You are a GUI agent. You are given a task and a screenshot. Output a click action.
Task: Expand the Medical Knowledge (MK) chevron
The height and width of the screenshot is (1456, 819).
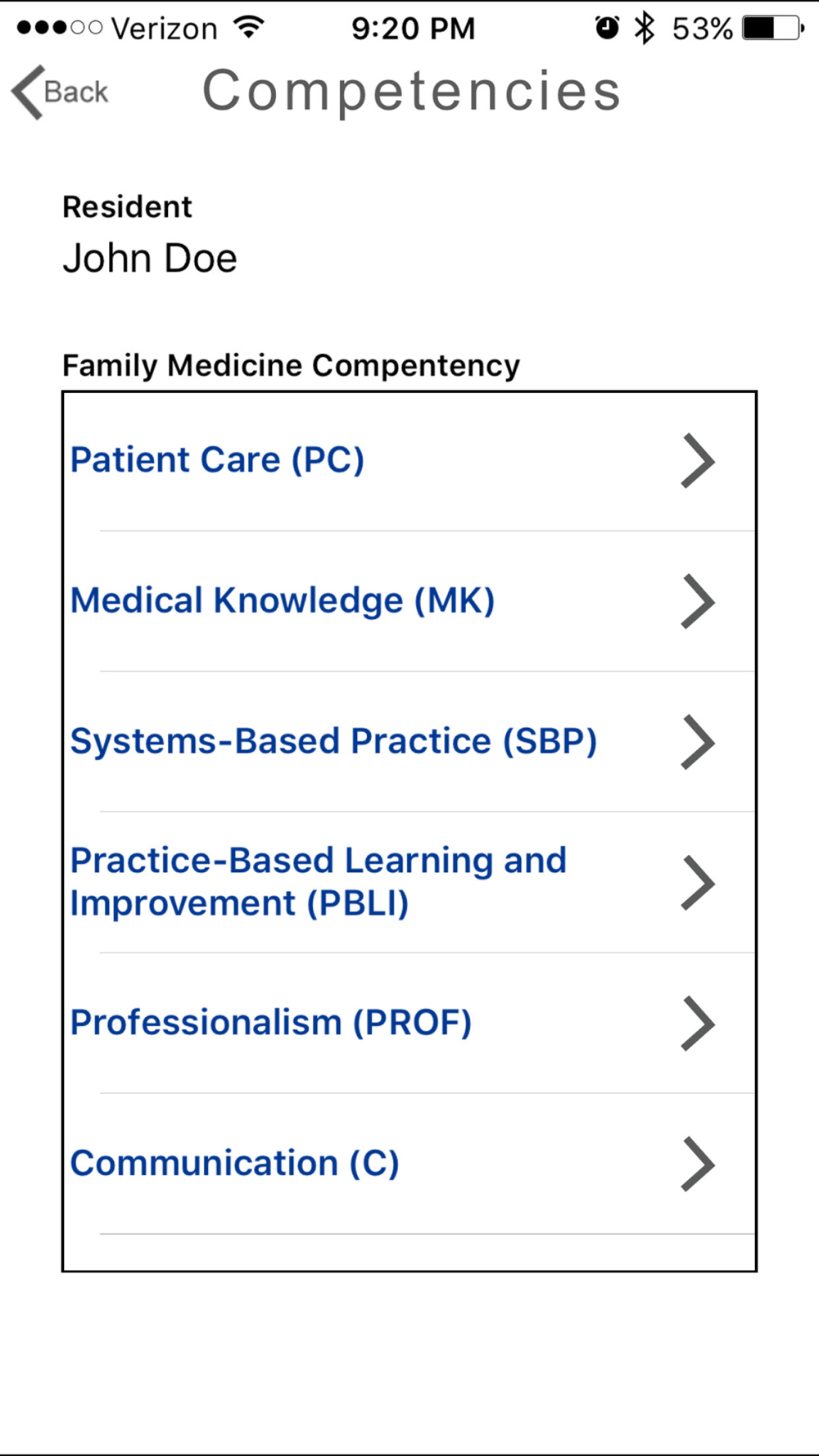point(698,602)
